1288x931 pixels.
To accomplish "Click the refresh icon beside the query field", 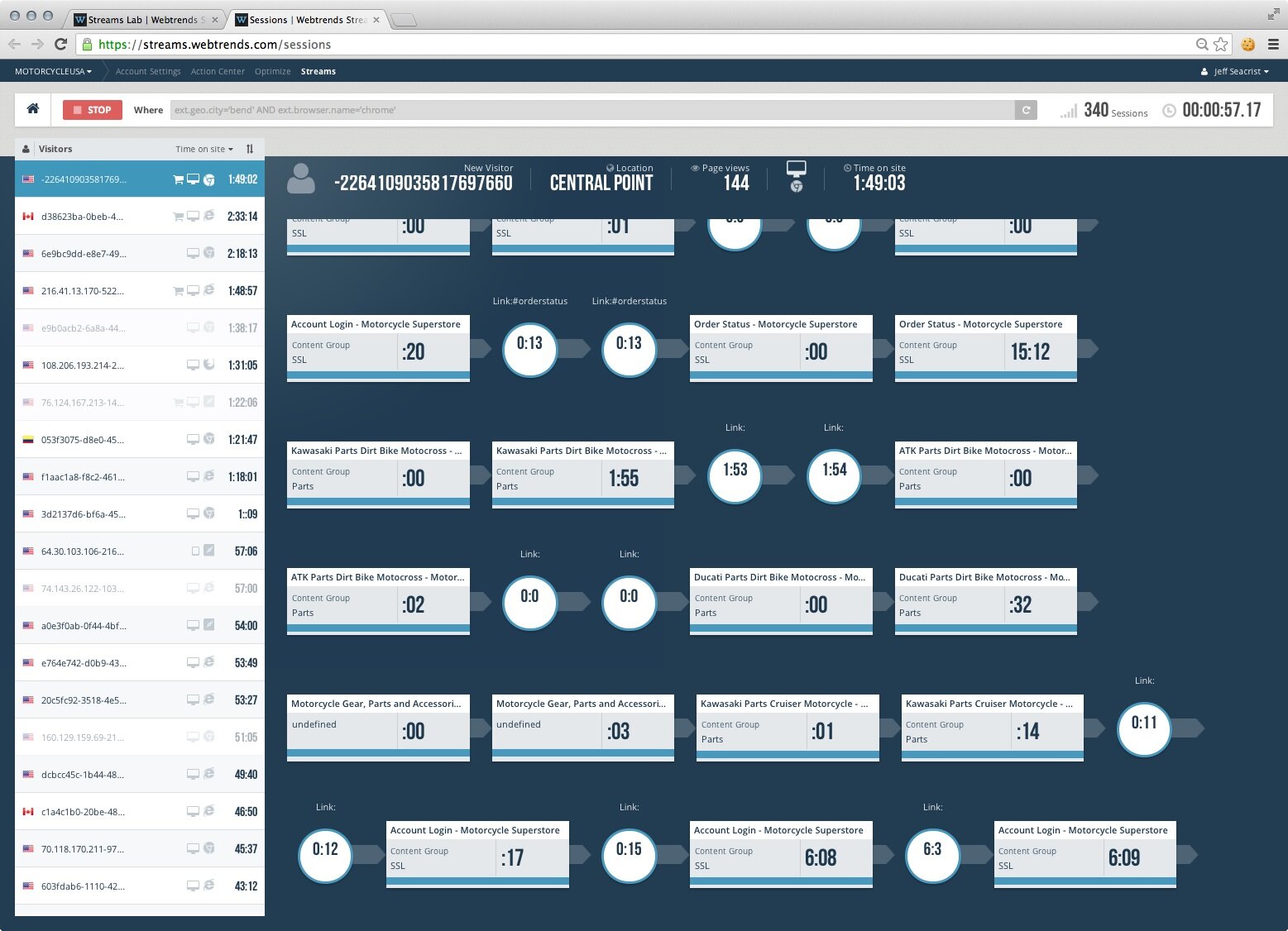I will point(1026,110).
